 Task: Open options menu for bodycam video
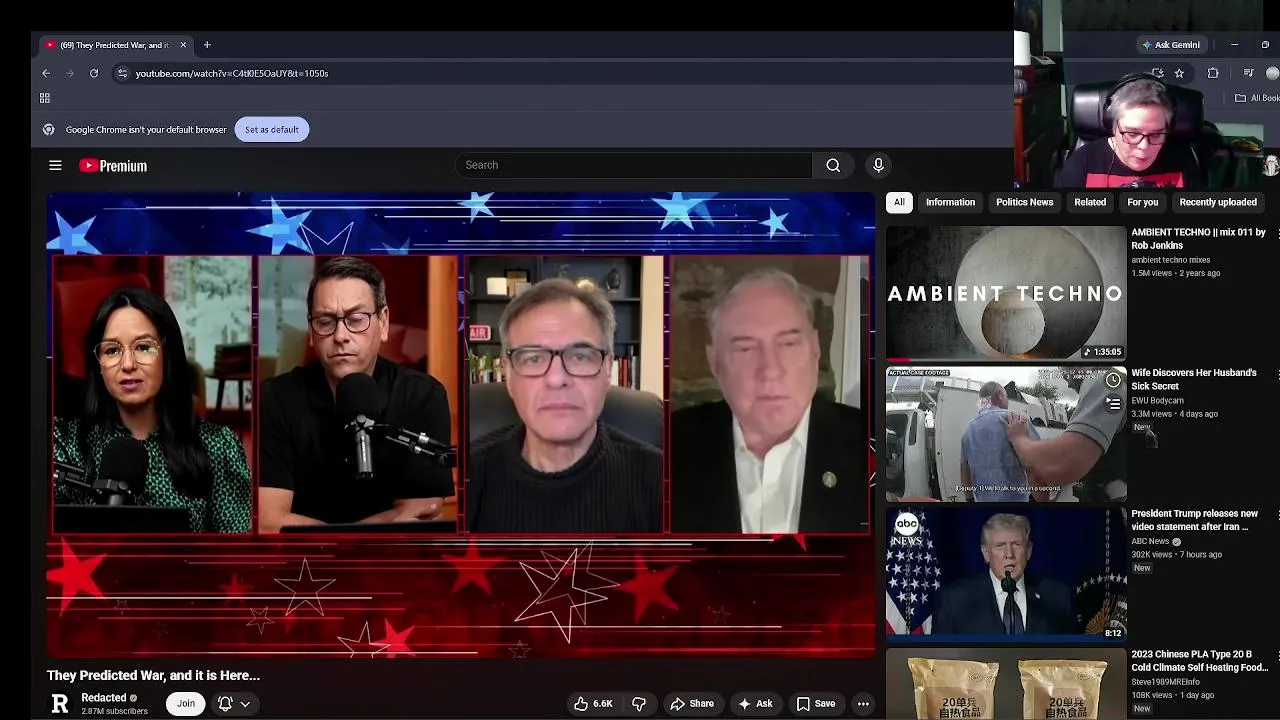1277,374
